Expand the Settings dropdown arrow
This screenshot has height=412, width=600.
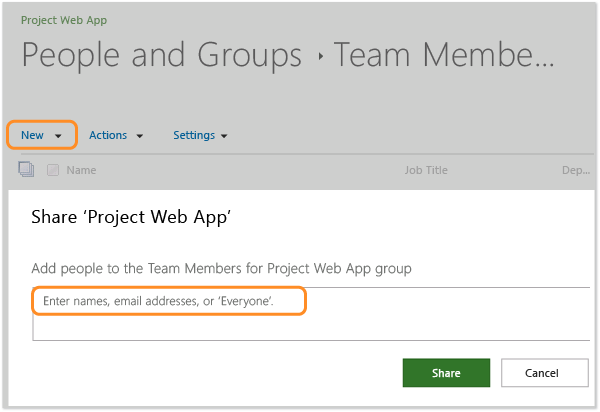coord(224,136)
